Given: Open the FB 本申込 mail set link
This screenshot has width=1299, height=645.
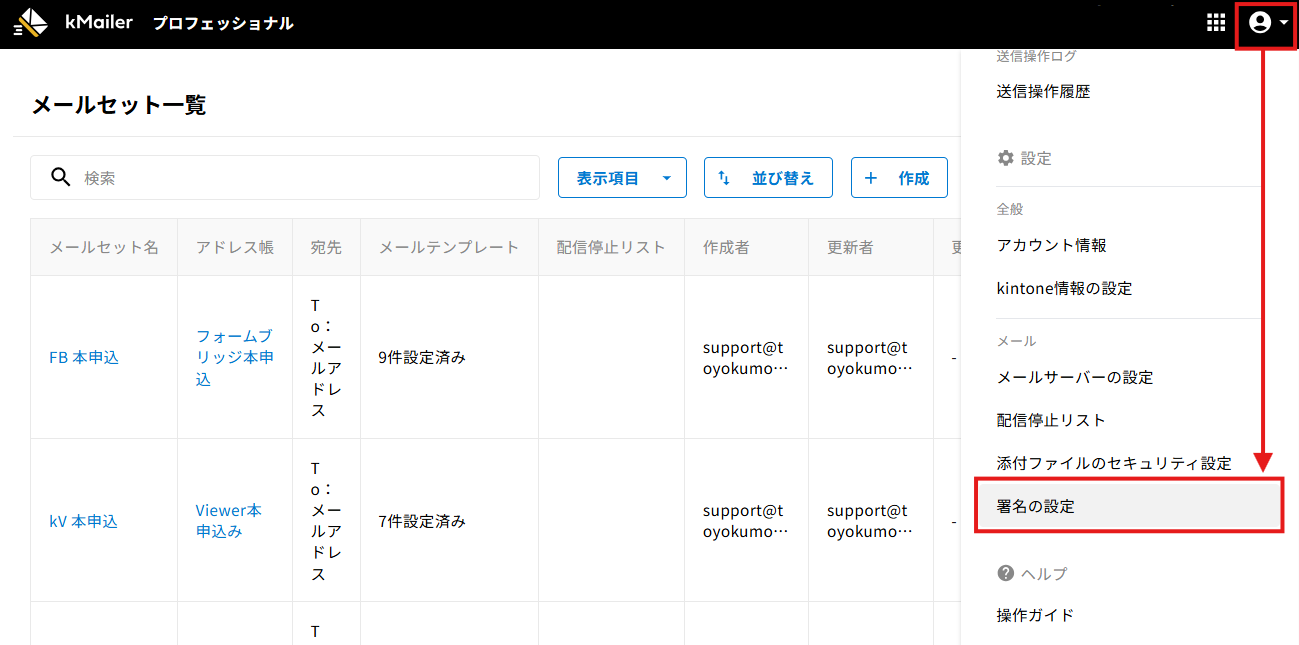Looking at the screenshot, I should click(84, 357).
